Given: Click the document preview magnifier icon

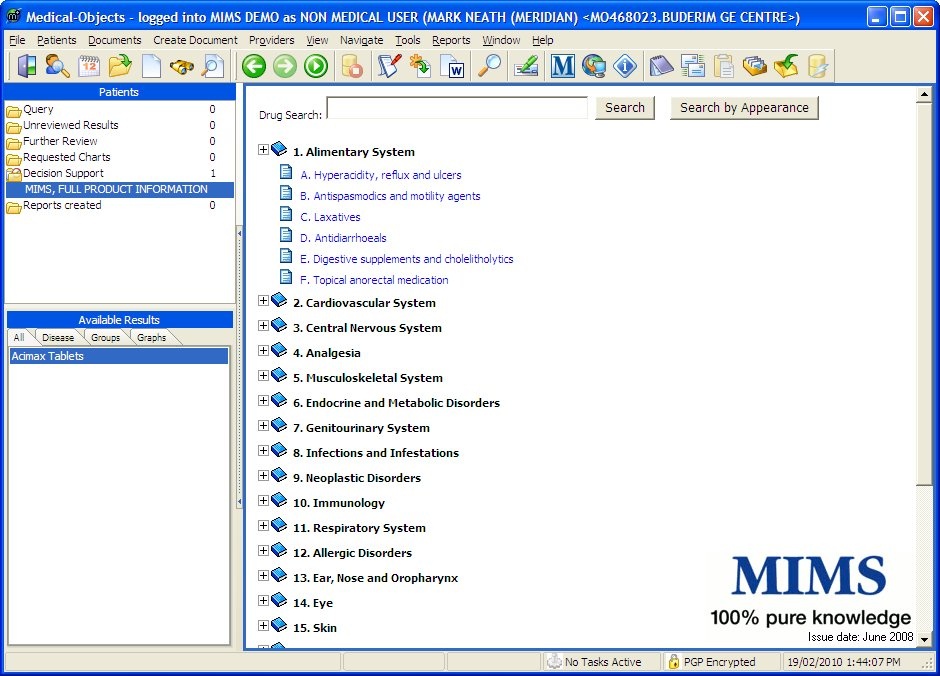Looking at the screenshot, I should pos(212,66).
